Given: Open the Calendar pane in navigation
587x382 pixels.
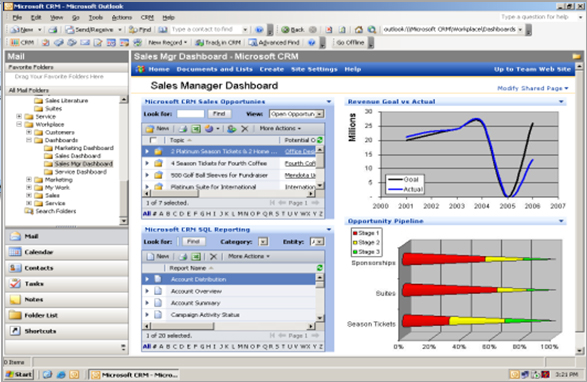Looking at the screenshot, I should click(67, 252).
